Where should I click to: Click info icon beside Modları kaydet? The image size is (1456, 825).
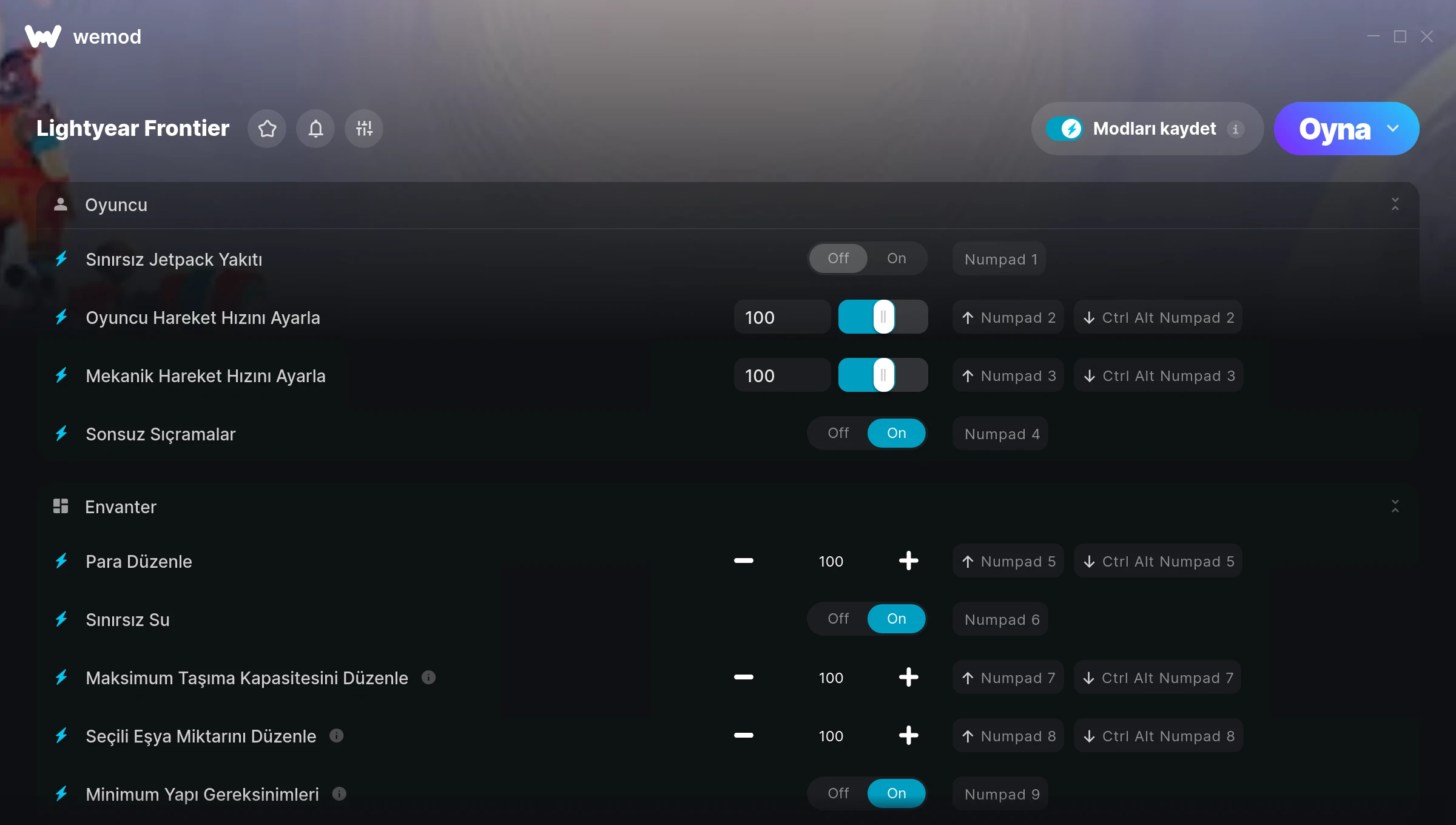(x=1235, y=129)
